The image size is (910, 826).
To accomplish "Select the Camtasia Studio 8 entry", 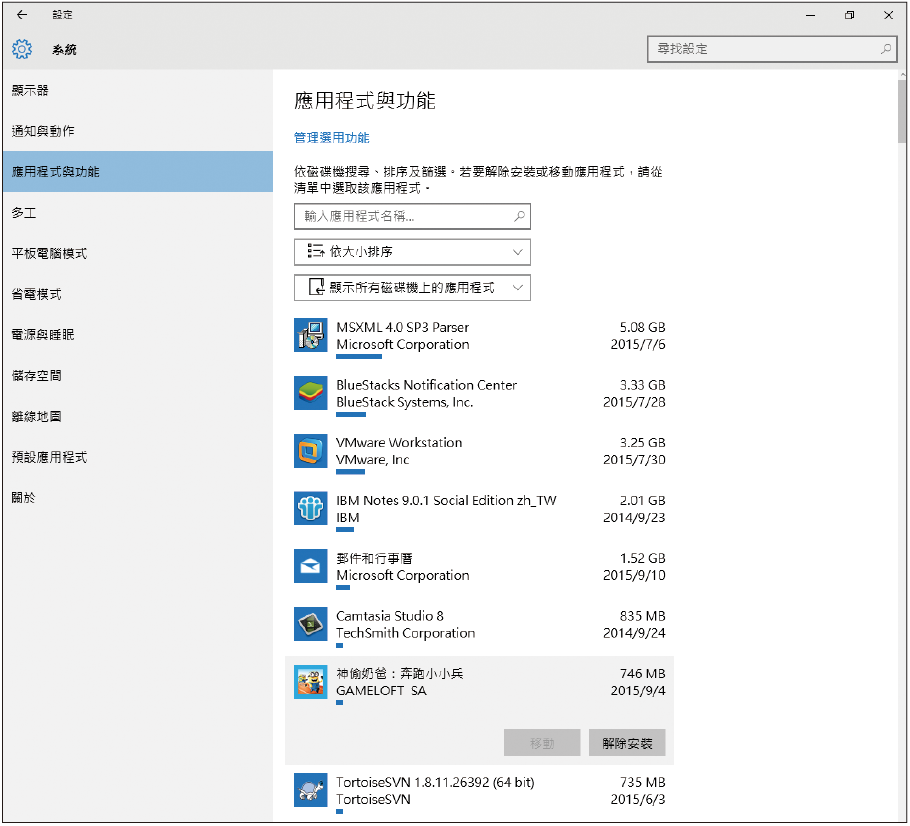I will click(479, 626).
